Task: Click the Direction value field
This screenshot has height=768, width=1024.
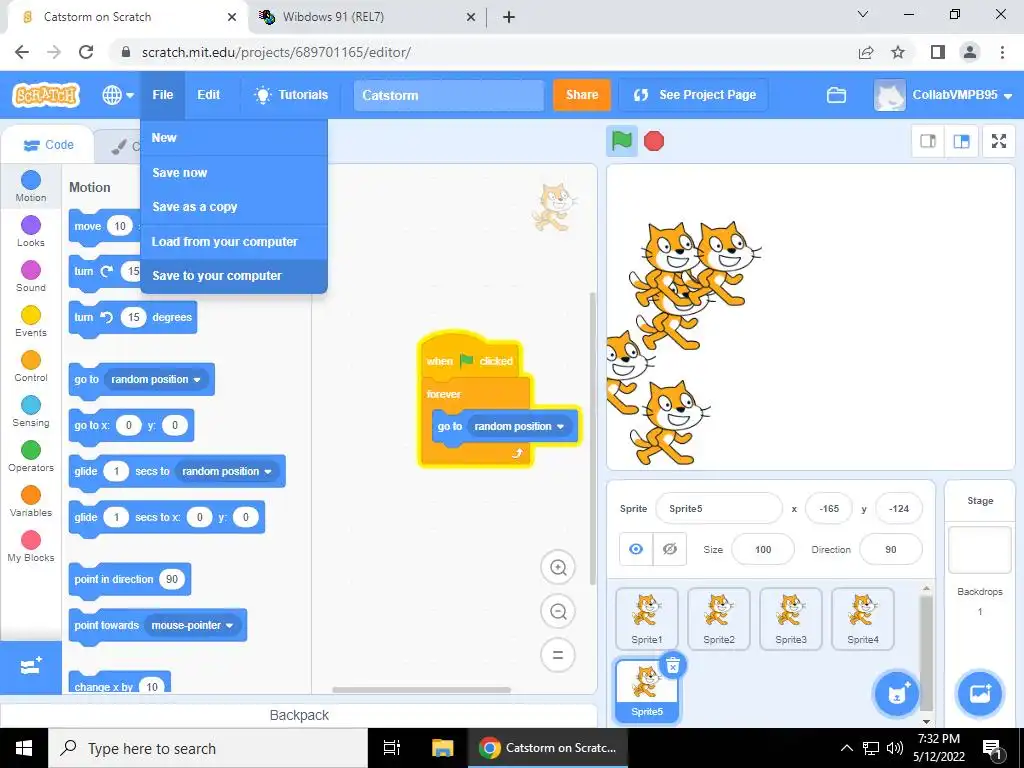Action: [x=891, y=550]
